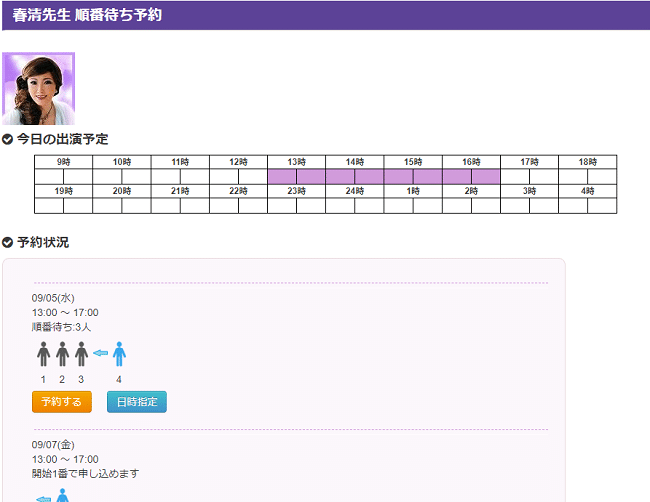Click the 開始1番で申し込めます text
650x502 pixels.
(85, 473)
